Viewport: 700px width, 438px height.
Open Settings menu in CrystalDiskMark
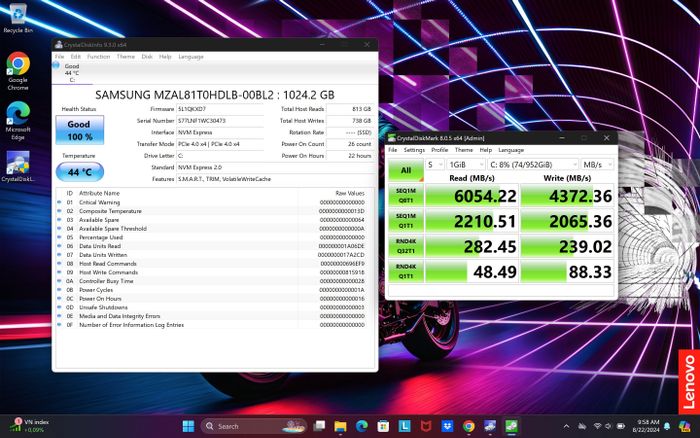tap(414, 150)
